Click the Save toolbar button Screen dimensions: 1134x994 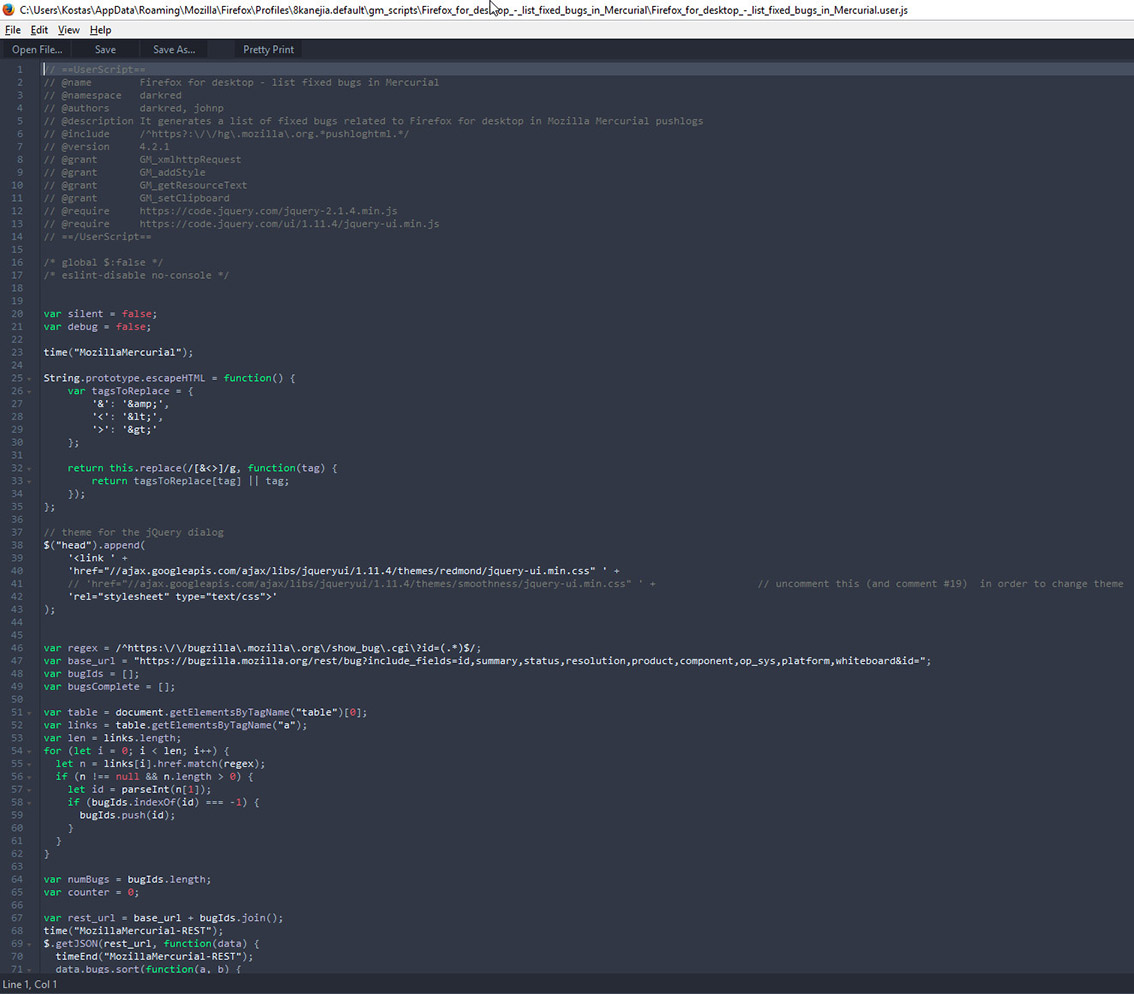(105, 49)
